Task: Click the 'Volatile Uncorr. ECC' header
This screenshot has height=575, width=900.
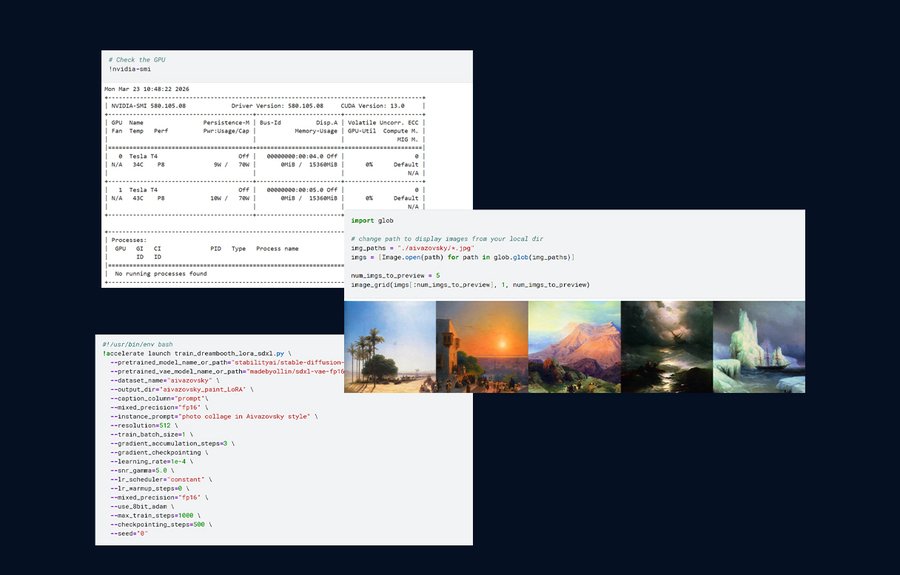Action: pos(383,123)
